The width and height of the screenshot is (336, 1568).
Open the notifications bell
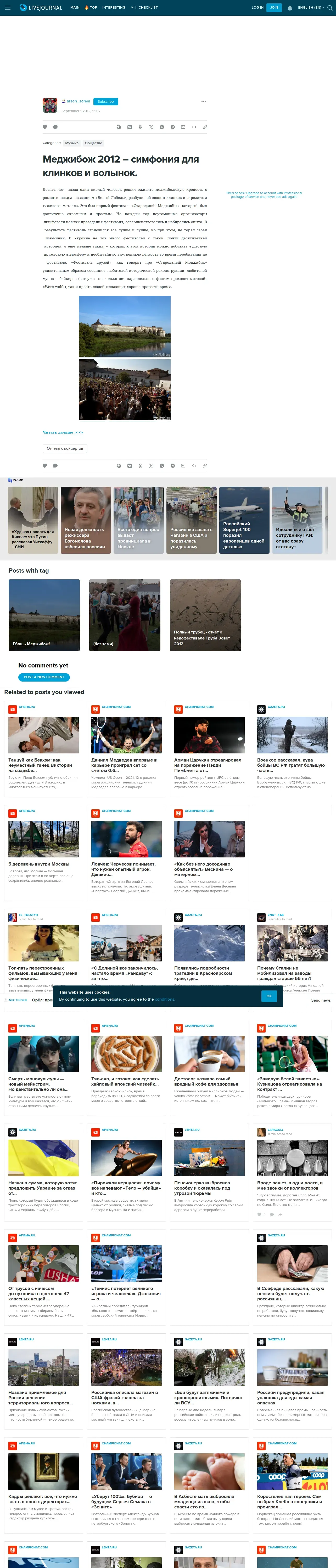click(x=290, y=8)
